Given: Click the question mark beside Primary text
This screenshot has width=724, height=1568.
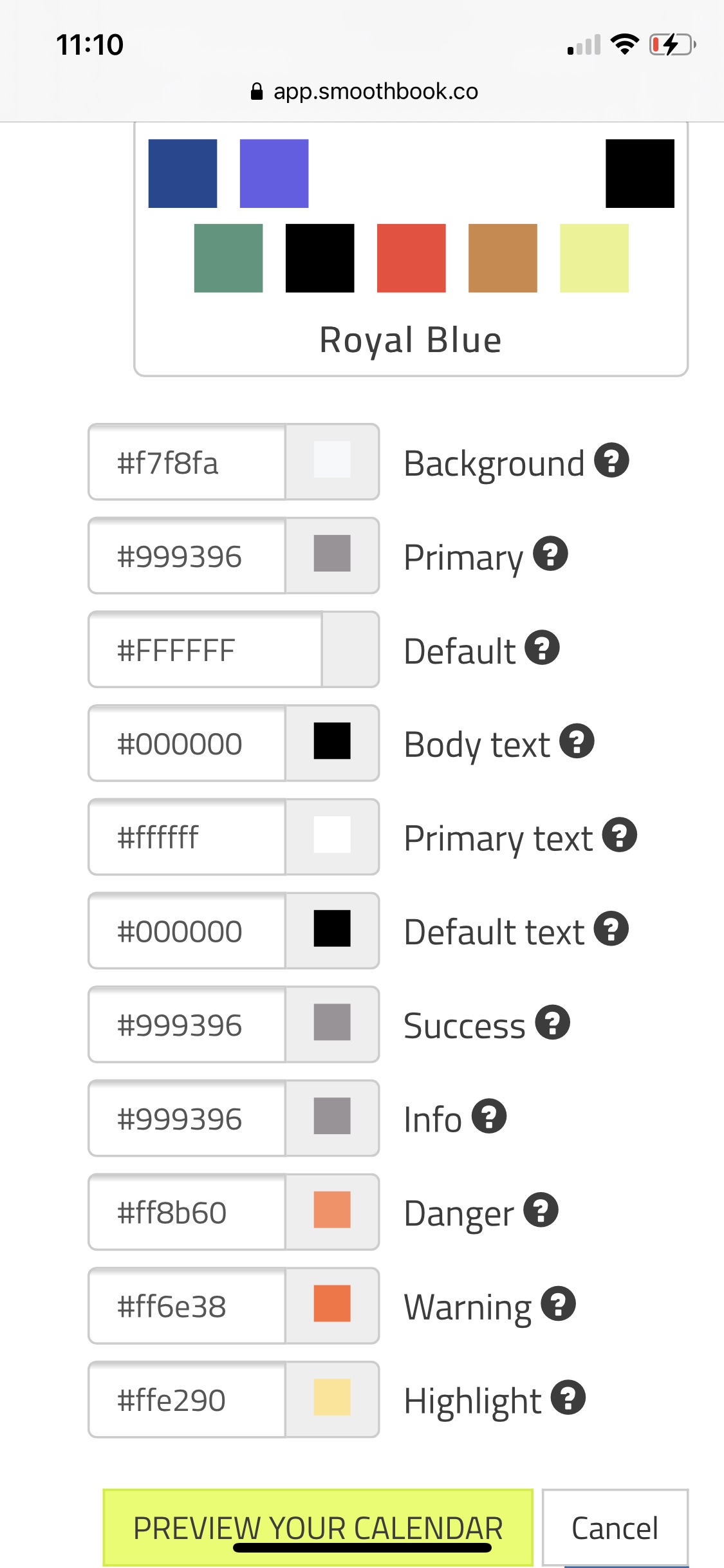Looking at the screenshot, I should click(619, 835).
